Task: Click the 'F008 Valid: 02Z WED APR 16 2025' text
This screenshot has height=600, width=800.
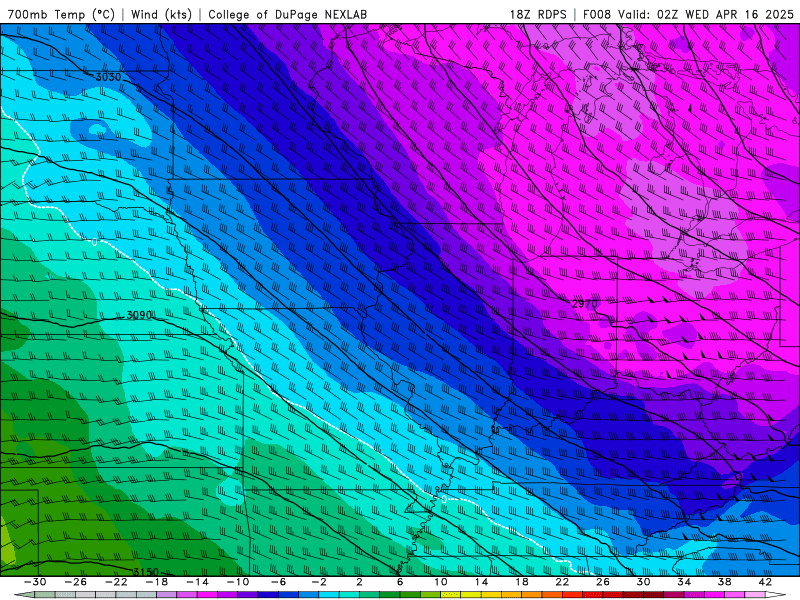Action: [688, 14]
